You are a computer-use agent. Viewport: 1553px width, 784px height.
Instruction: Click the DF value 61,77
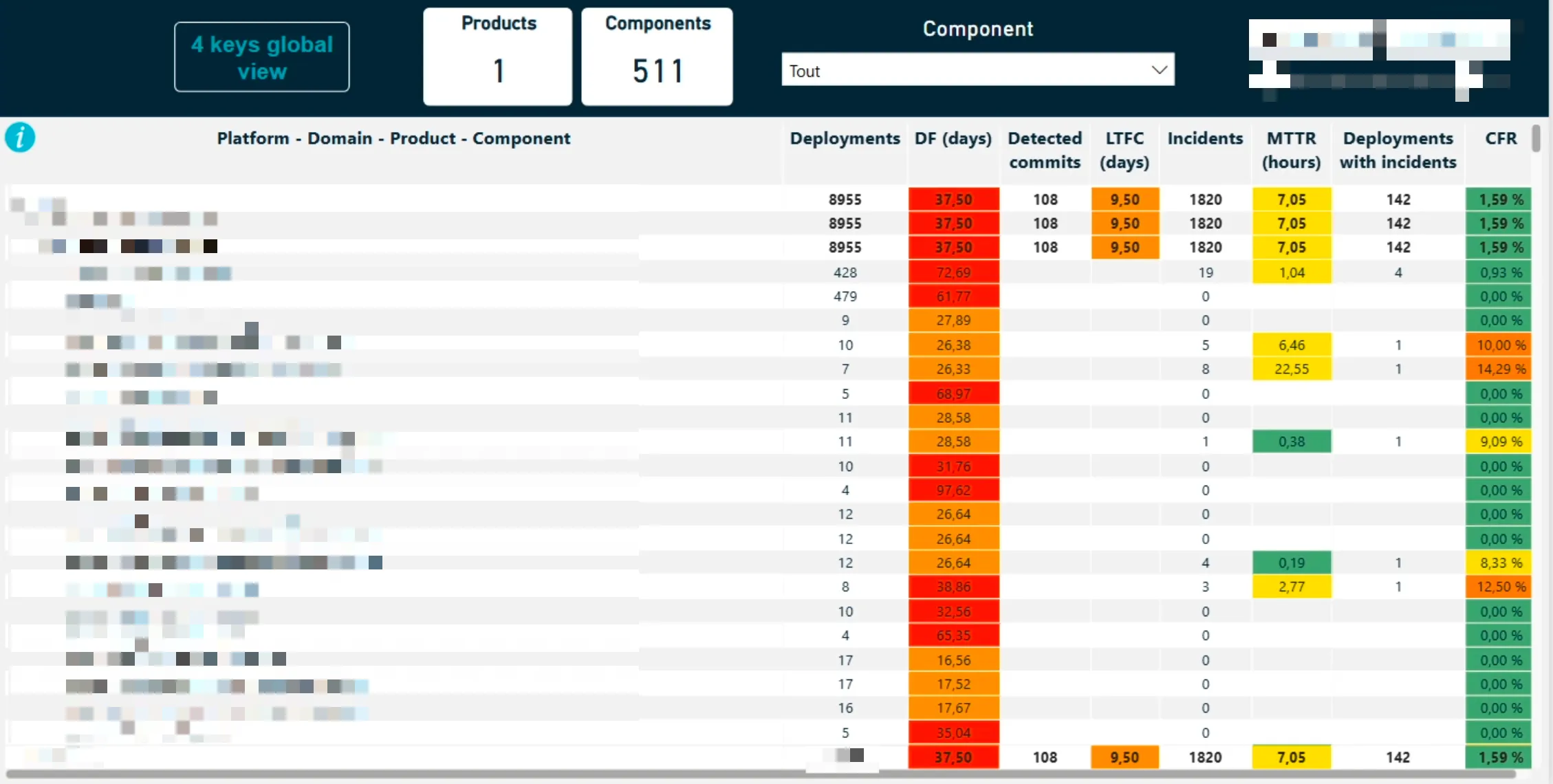(953, 296)
